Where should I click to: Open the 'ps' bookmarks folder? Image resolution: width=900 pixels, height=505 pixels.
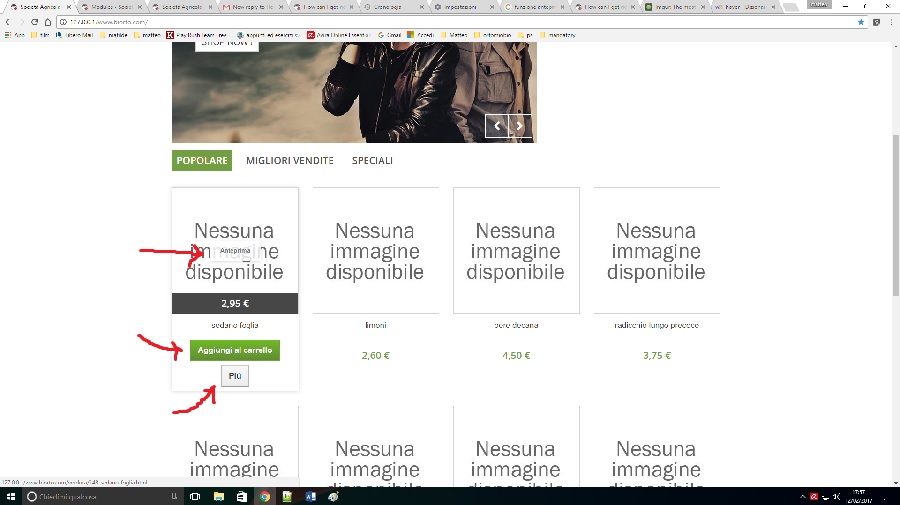pos(525,35)
